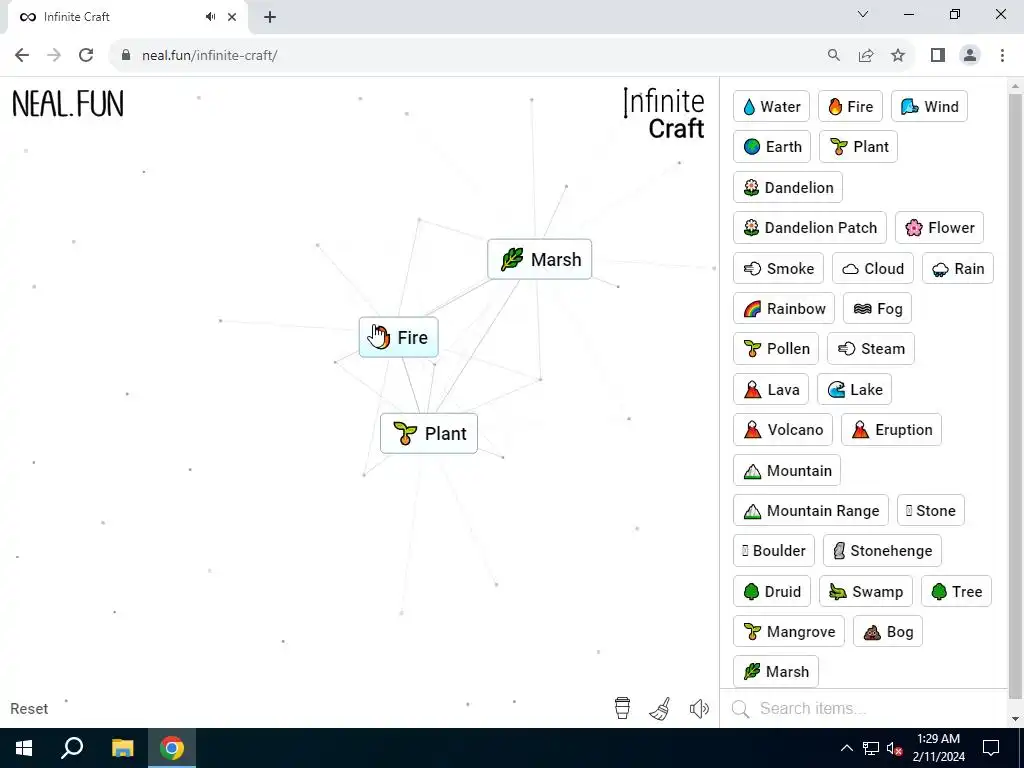Click the Eruption element
The width and height of the screenshot is (1024, 768).
pos(891,430)
